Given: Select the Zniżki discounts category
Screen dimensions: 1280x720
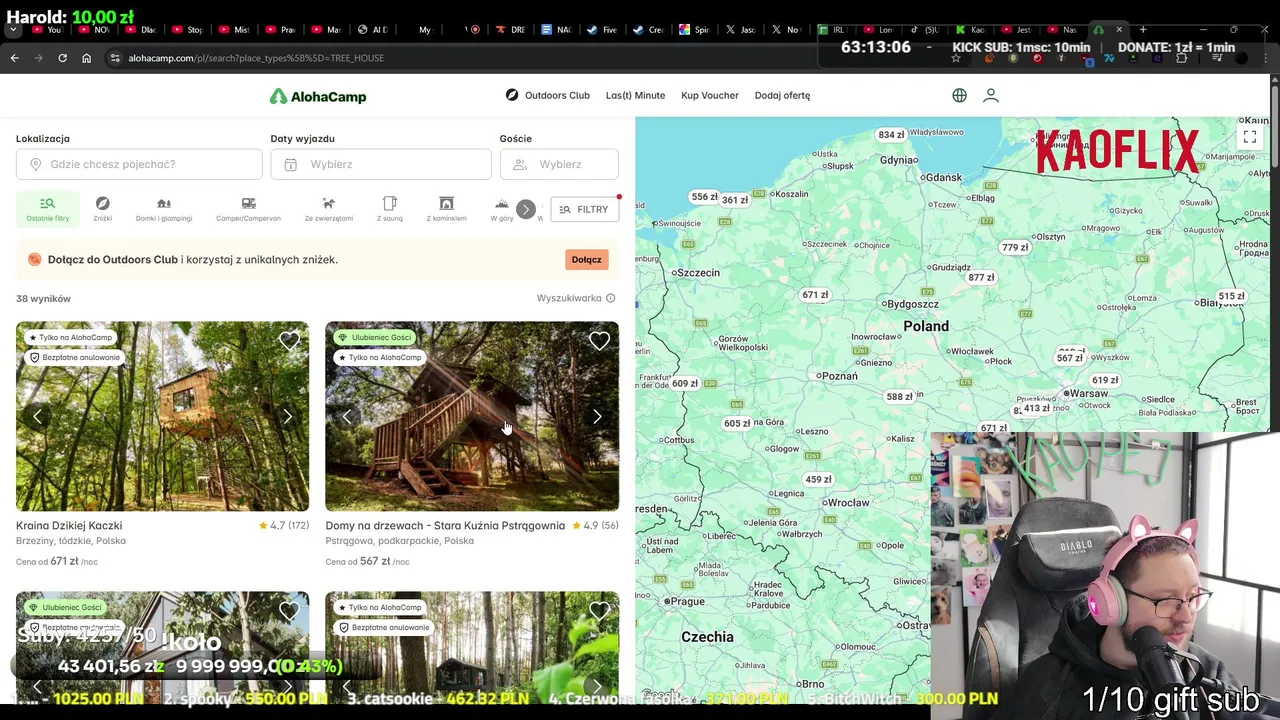Looking at the screenshot, I should coord(102,208).
